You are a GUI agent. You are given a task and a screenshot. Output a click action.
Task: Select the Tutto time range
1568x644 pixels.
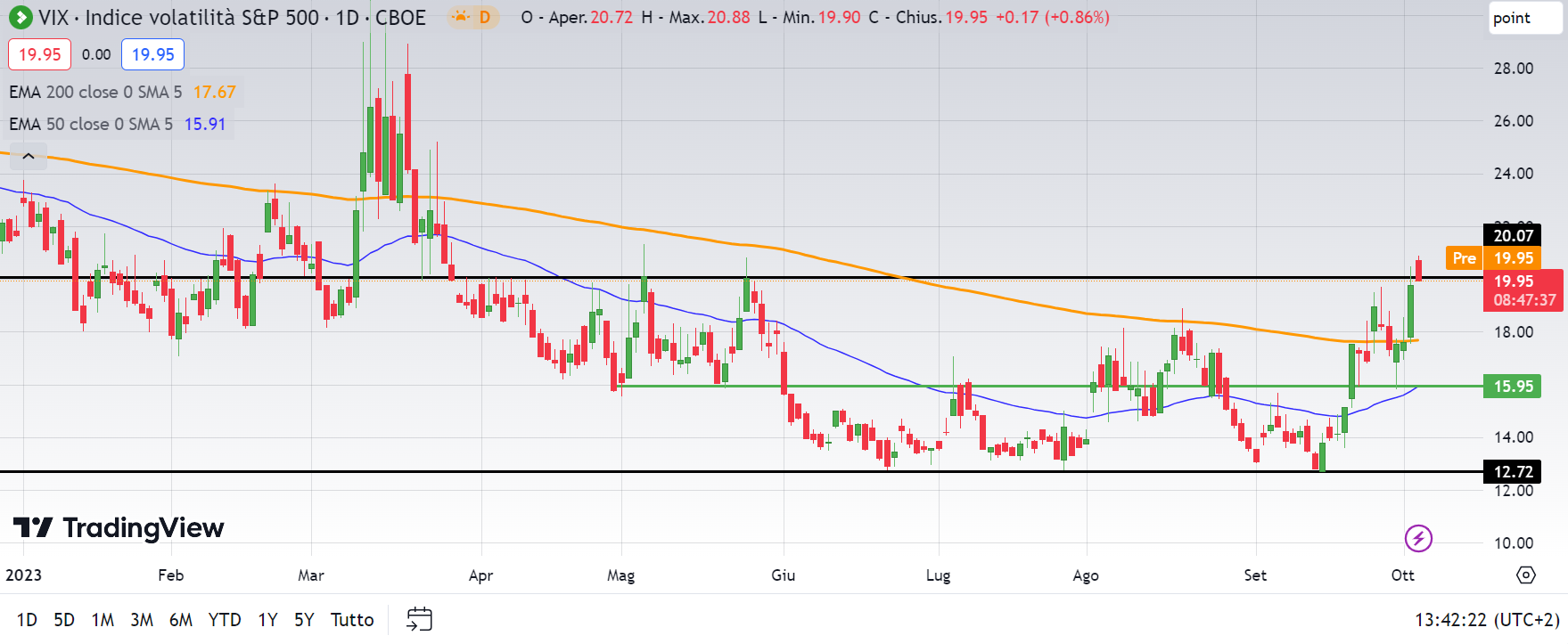pos(352,620)
